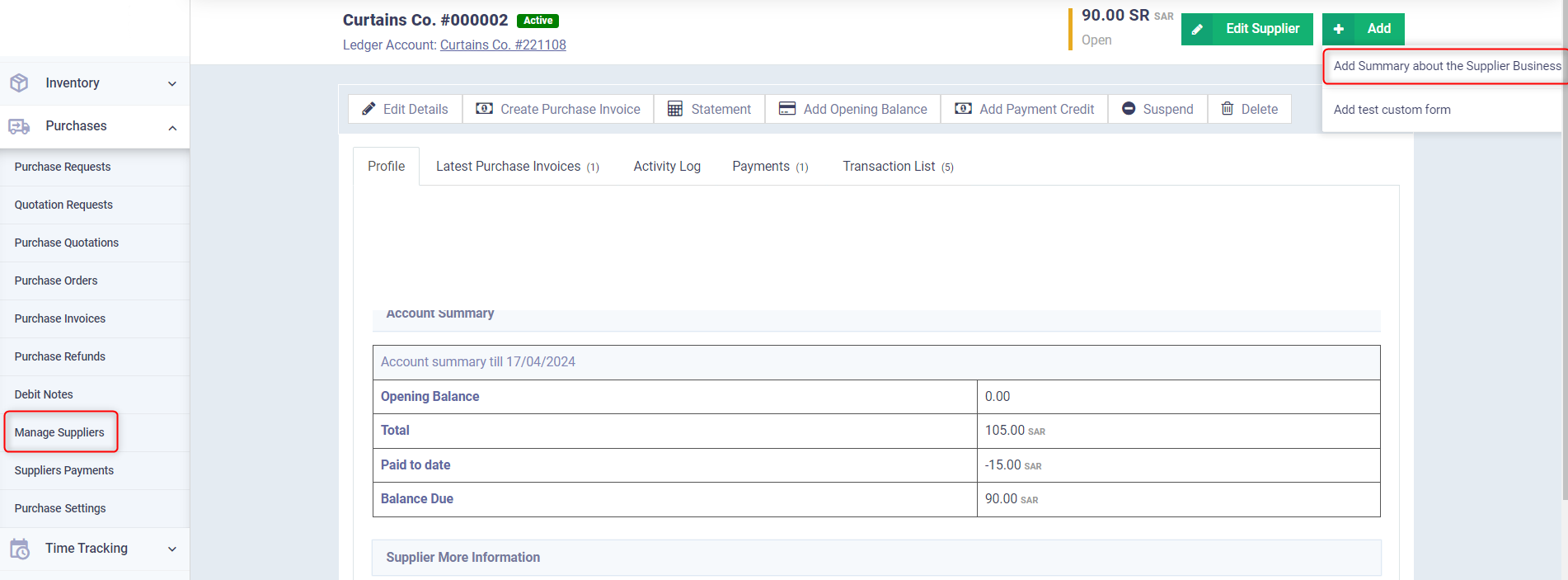The width and height of the screenshot is (1568, 580).
Task: Click the page vertical scrollbar
Action: (x=1564, y=248)
